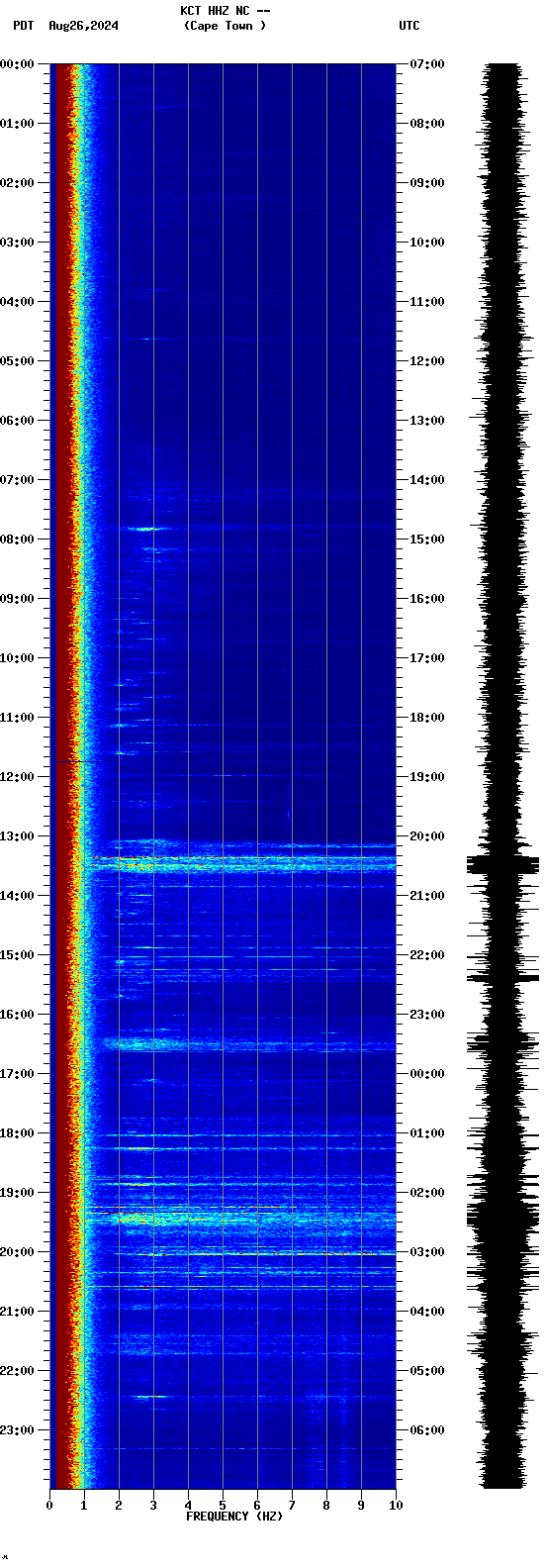Click the 09:00 label on UTC axis

[x=427, y=183]
